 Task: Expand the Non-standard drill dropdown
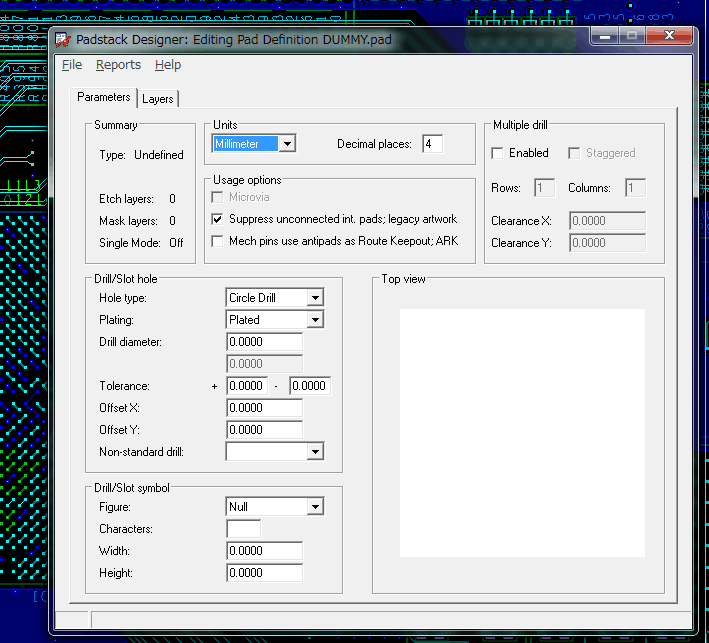[x=315, y=452]
